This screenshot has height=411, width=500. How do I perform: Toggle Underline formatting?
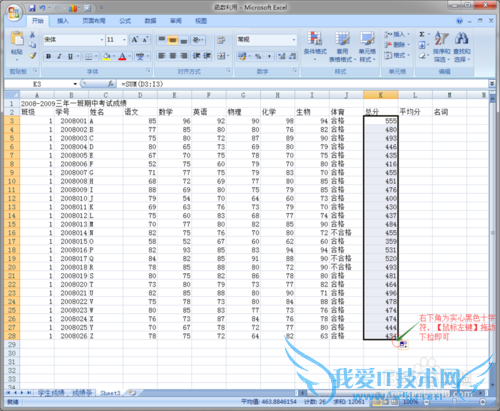point(70,56)
